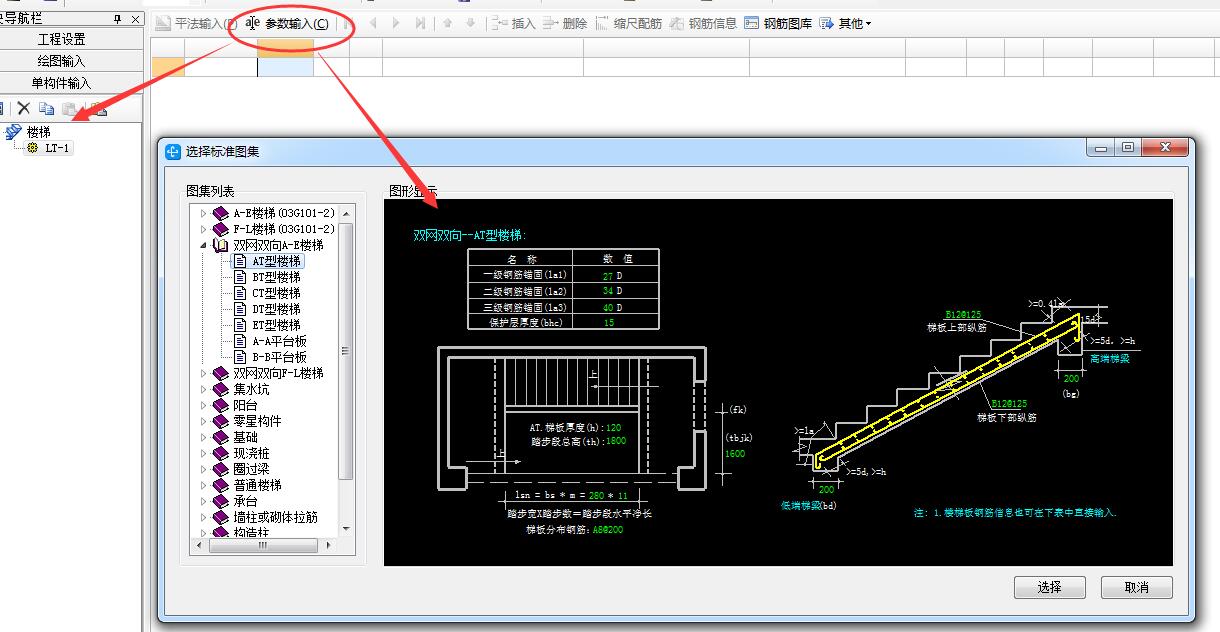
Task: Click the vertical scrollbar of atlas list
Action: 346,350
